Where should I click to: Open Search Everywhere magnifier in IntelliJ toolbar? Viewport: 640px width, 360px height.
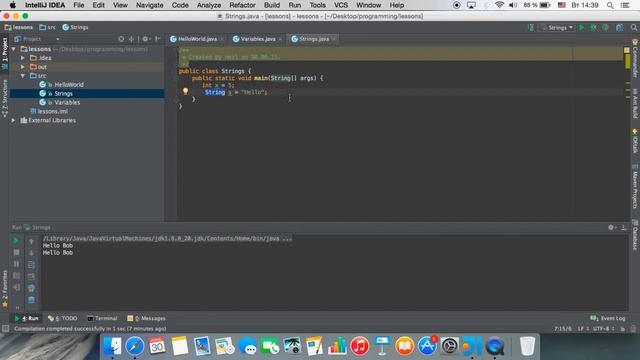pos(633,27)
